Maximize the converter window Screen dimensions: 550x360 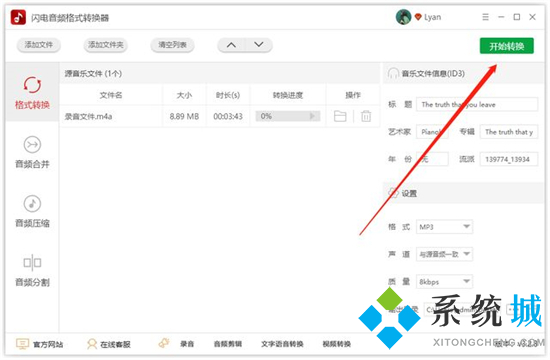pyautogui.click(x=516, y=17)
